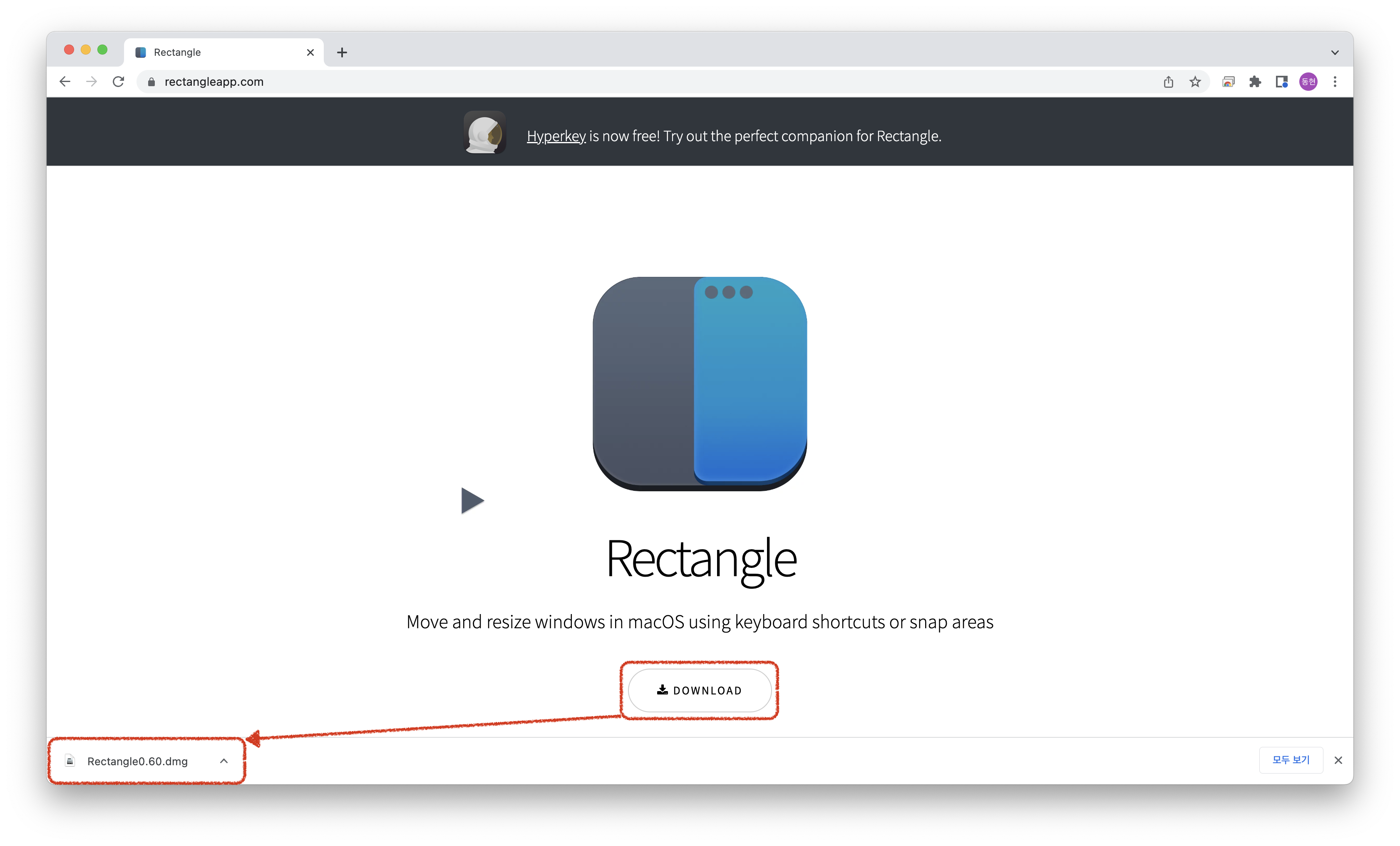Maximize window with the green button
The width and height of the screenshot is (1400, 846).
coord(102,50)
